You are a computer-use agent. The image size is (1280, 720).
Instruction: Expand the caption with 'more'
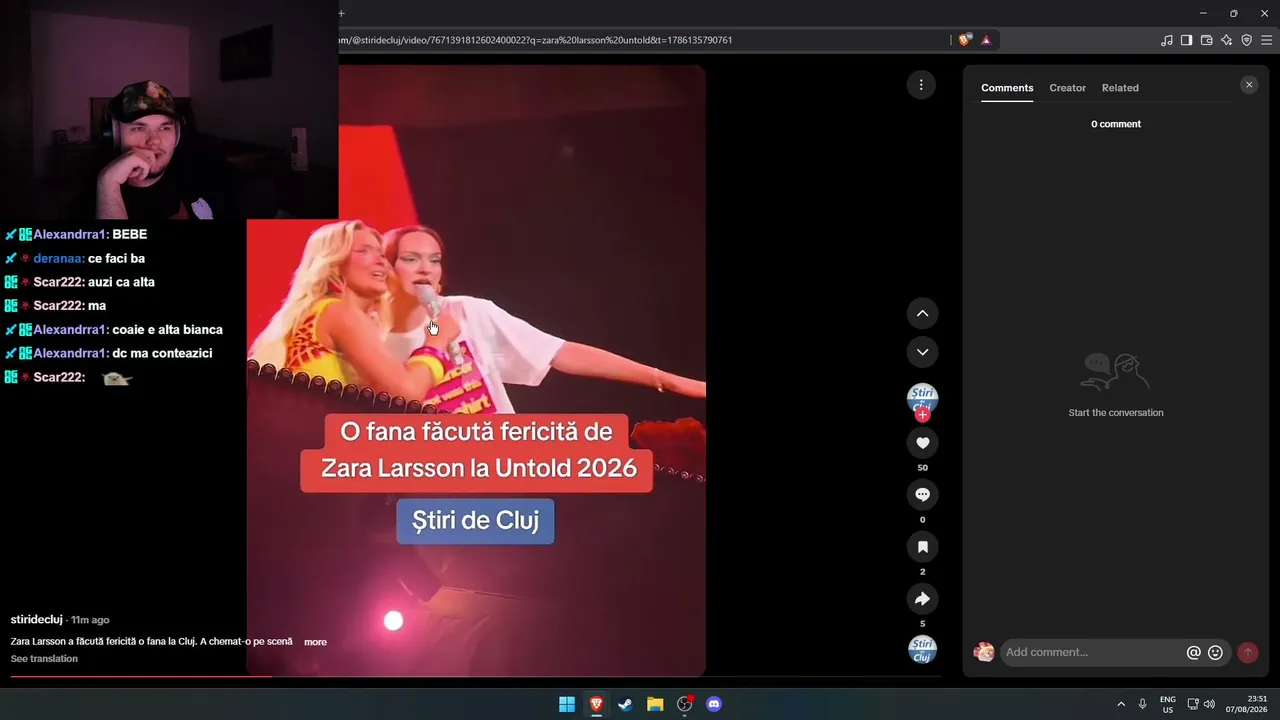click(x=315, y=642)
